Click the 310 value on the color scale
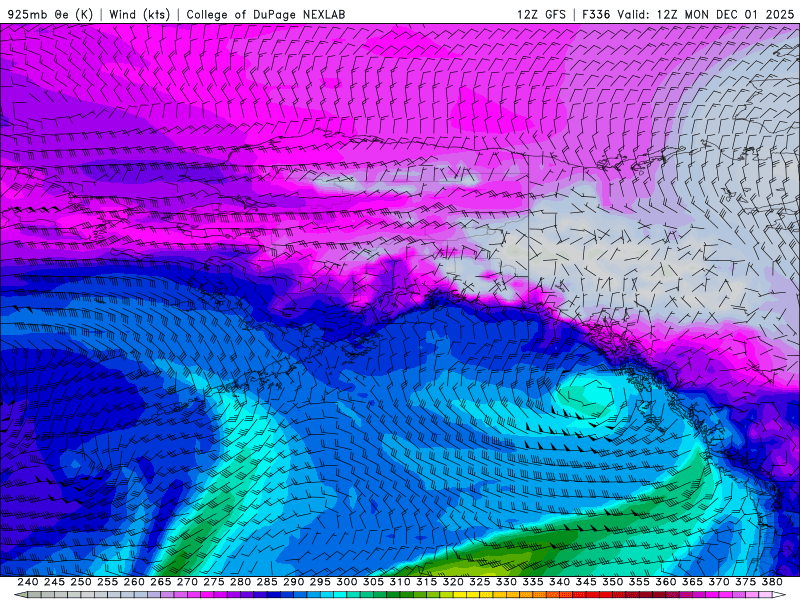The width and height of the screenshot is (800, 600). click(399, 582)
